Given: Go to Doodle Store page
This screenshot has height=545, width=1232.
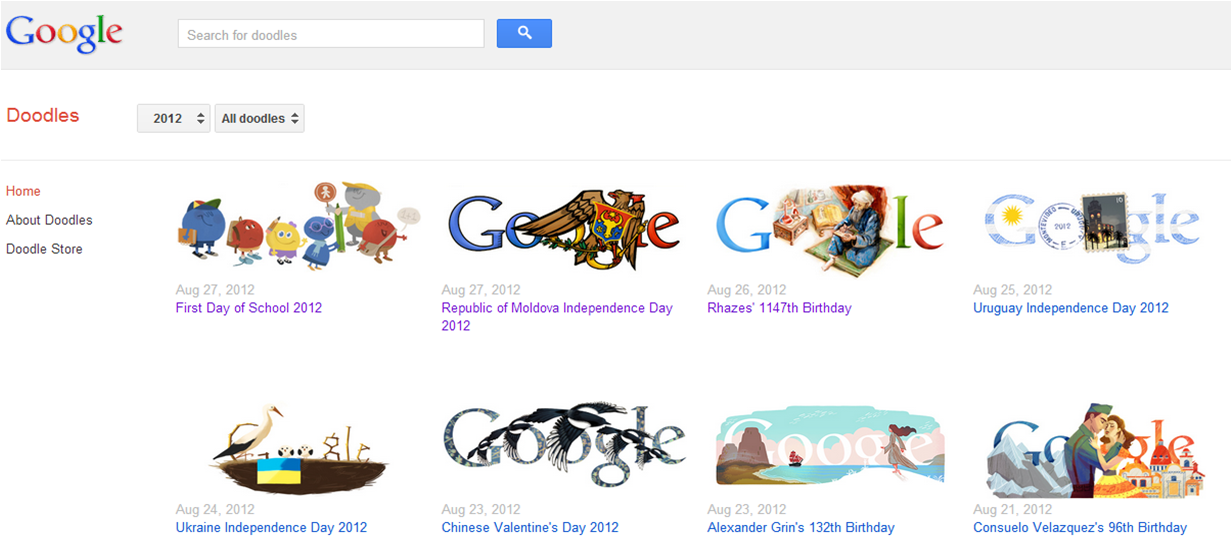Looking at the screenshot, I should pyautogui.click(x=44, y=249).
